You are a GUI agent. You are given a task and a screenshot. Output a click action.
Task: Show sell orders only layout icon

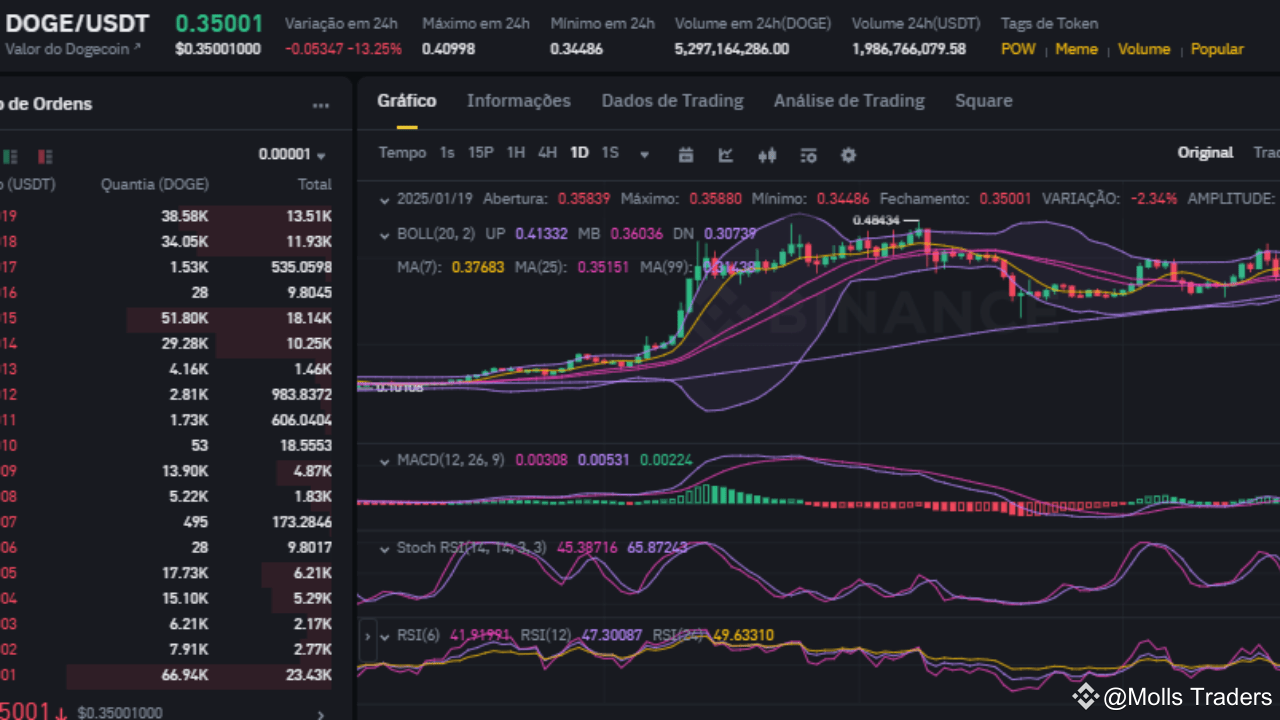tap(45, 156)
